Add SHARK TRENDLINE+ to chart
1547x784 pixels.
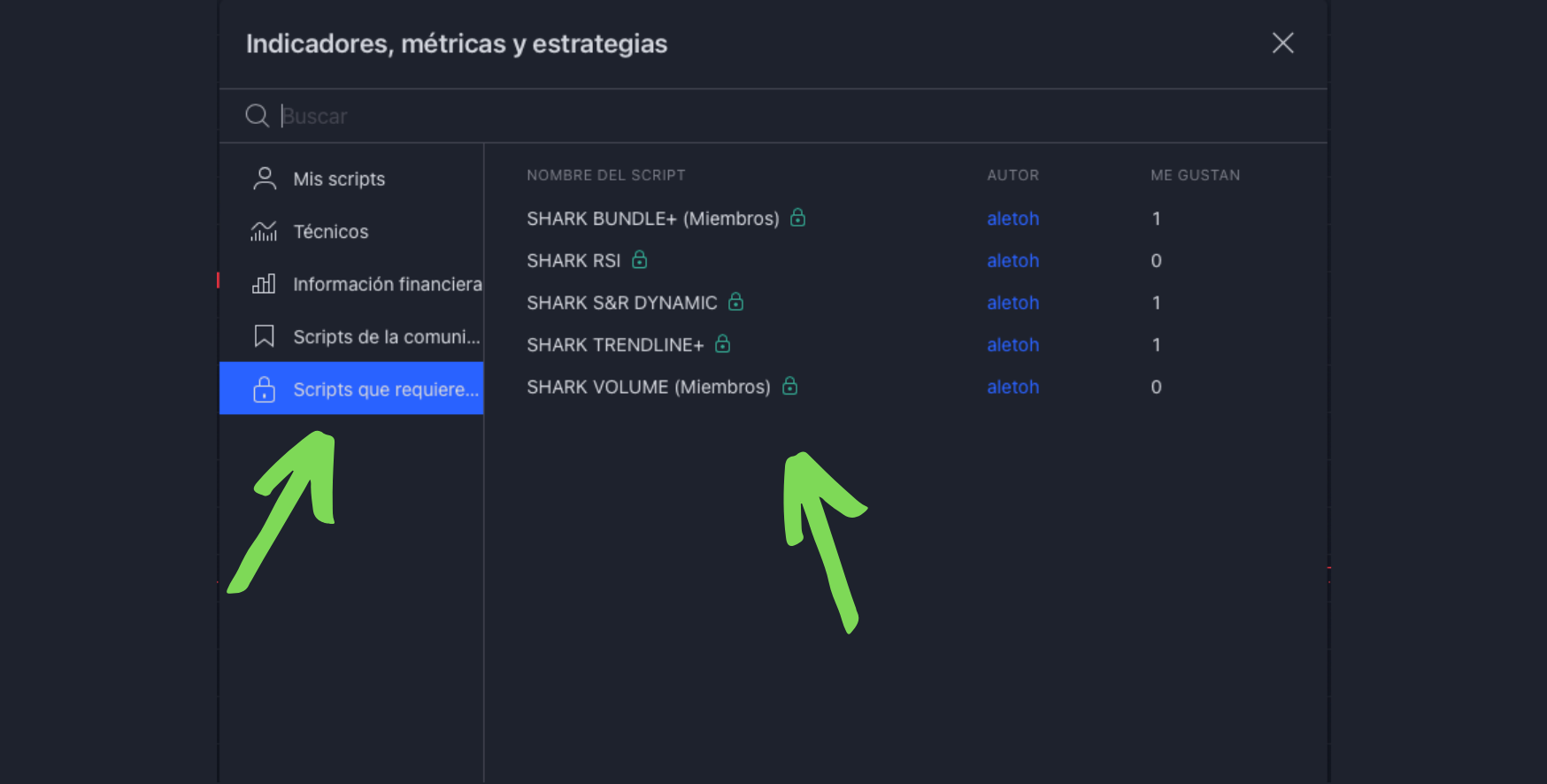coord(615,345)
